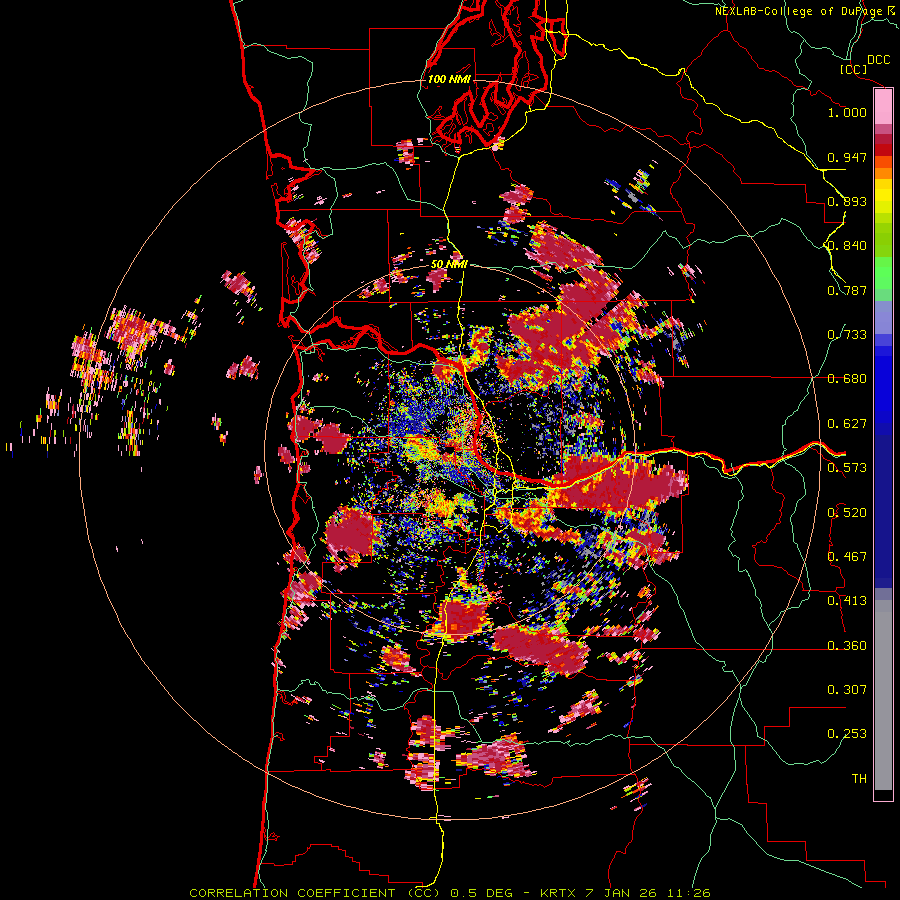Click the 100 NMI range ring label

coord(449,79)
